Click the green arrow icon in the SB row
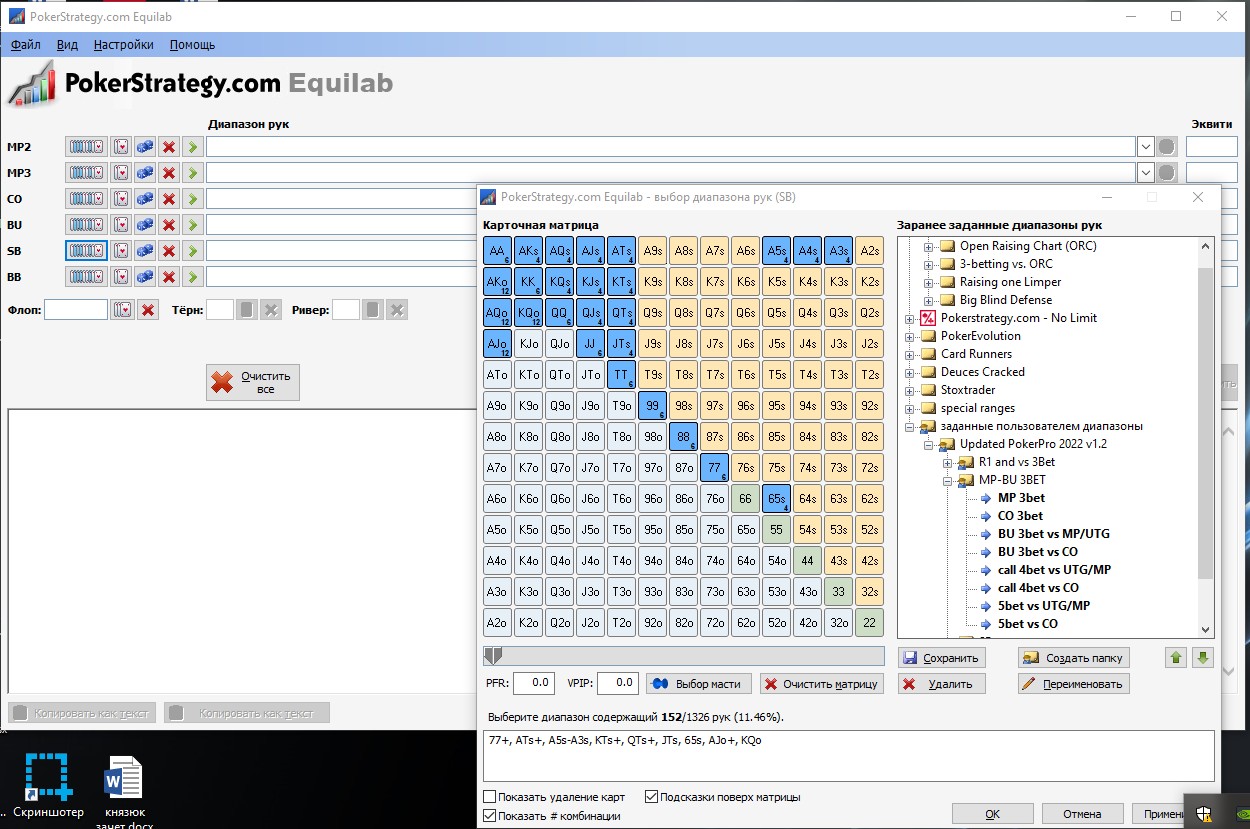This screenshot has height=829, width=1250. click(x=192, y=251)
